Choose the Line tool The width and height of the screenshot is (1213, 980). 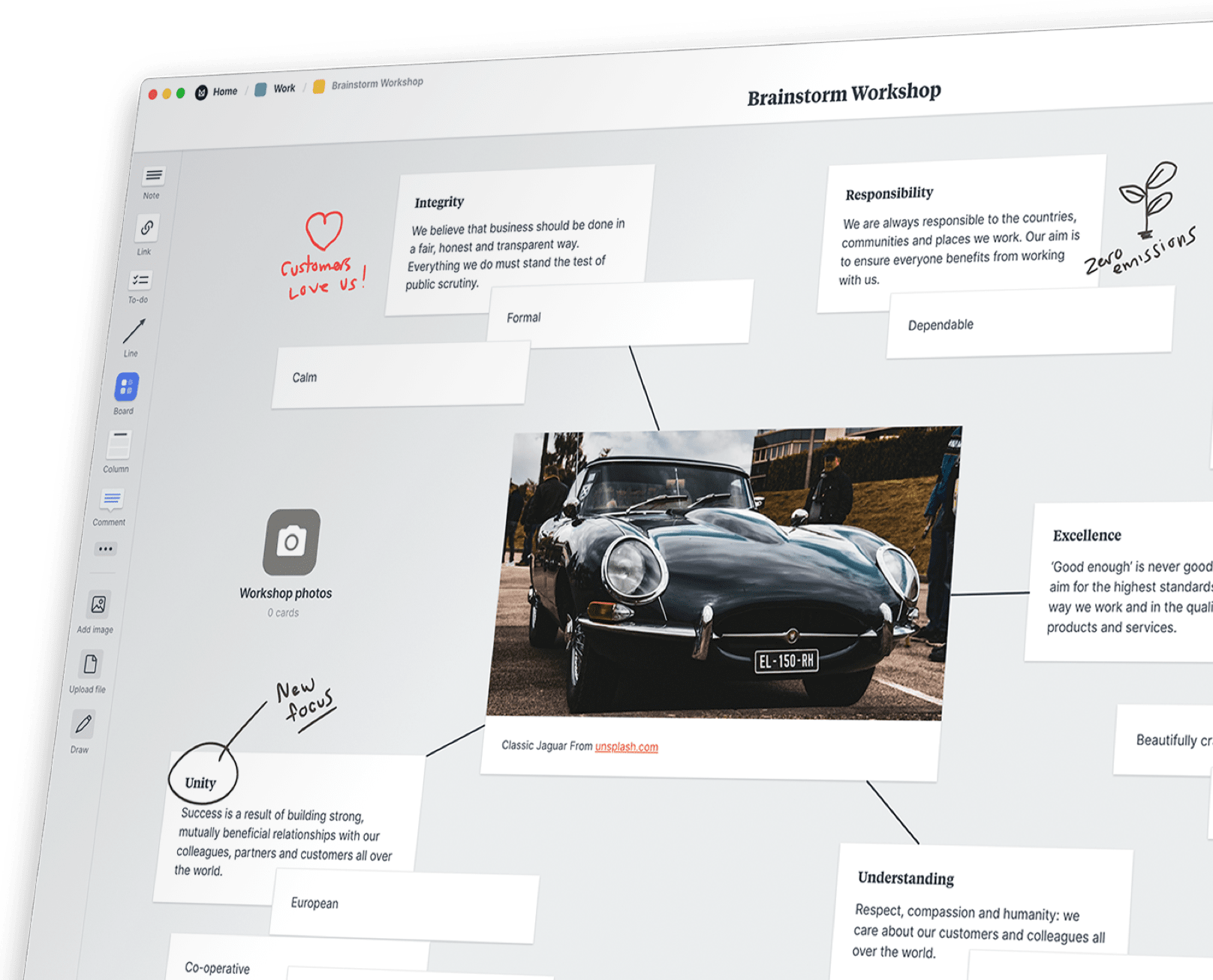point(134,330)
